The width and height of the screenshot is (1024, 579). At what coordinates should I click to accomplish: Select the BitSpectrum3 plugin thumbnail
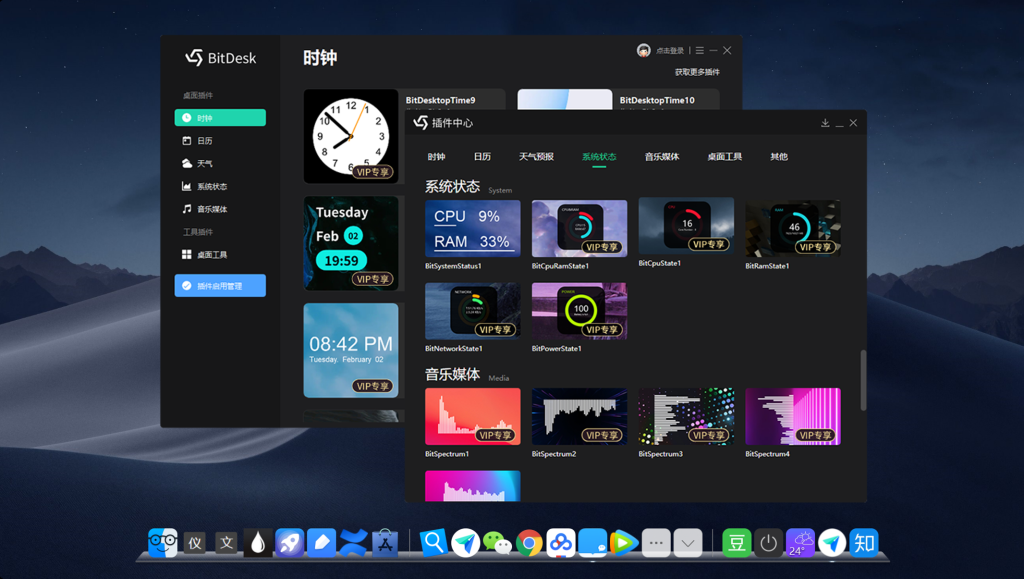[x=686, y=416]
